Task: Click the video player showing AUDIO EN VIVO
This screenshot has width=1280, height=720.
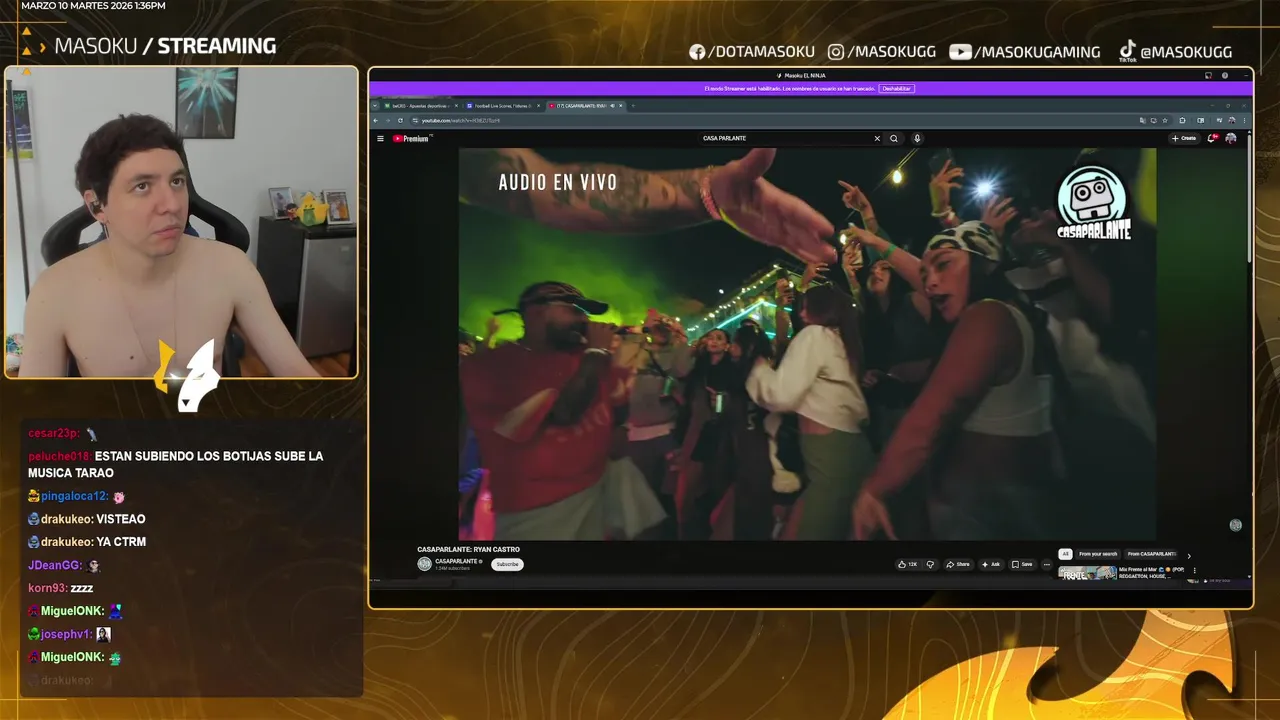Action: click(807, 344)
